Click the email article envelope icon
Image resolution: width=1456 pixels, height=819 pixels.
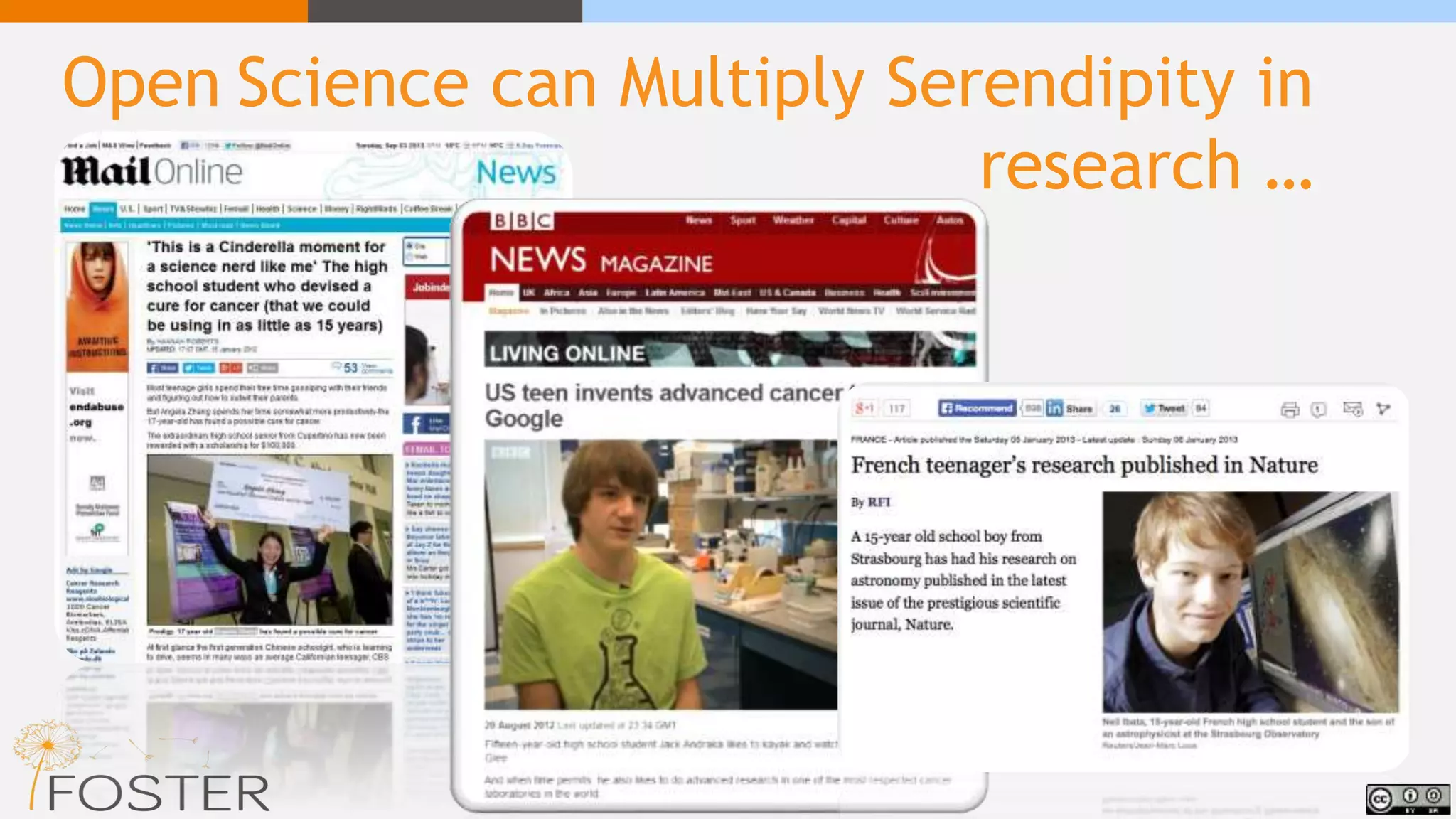coord(1351,409)
